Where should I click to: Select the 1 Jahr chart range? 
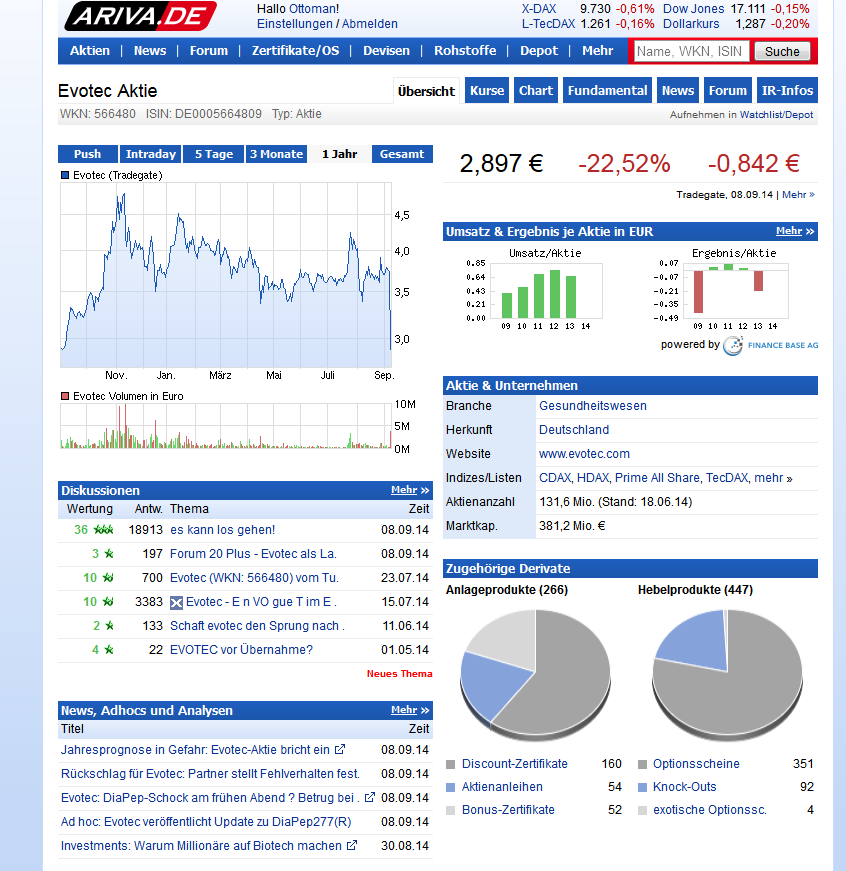click(x=339, y=154)
